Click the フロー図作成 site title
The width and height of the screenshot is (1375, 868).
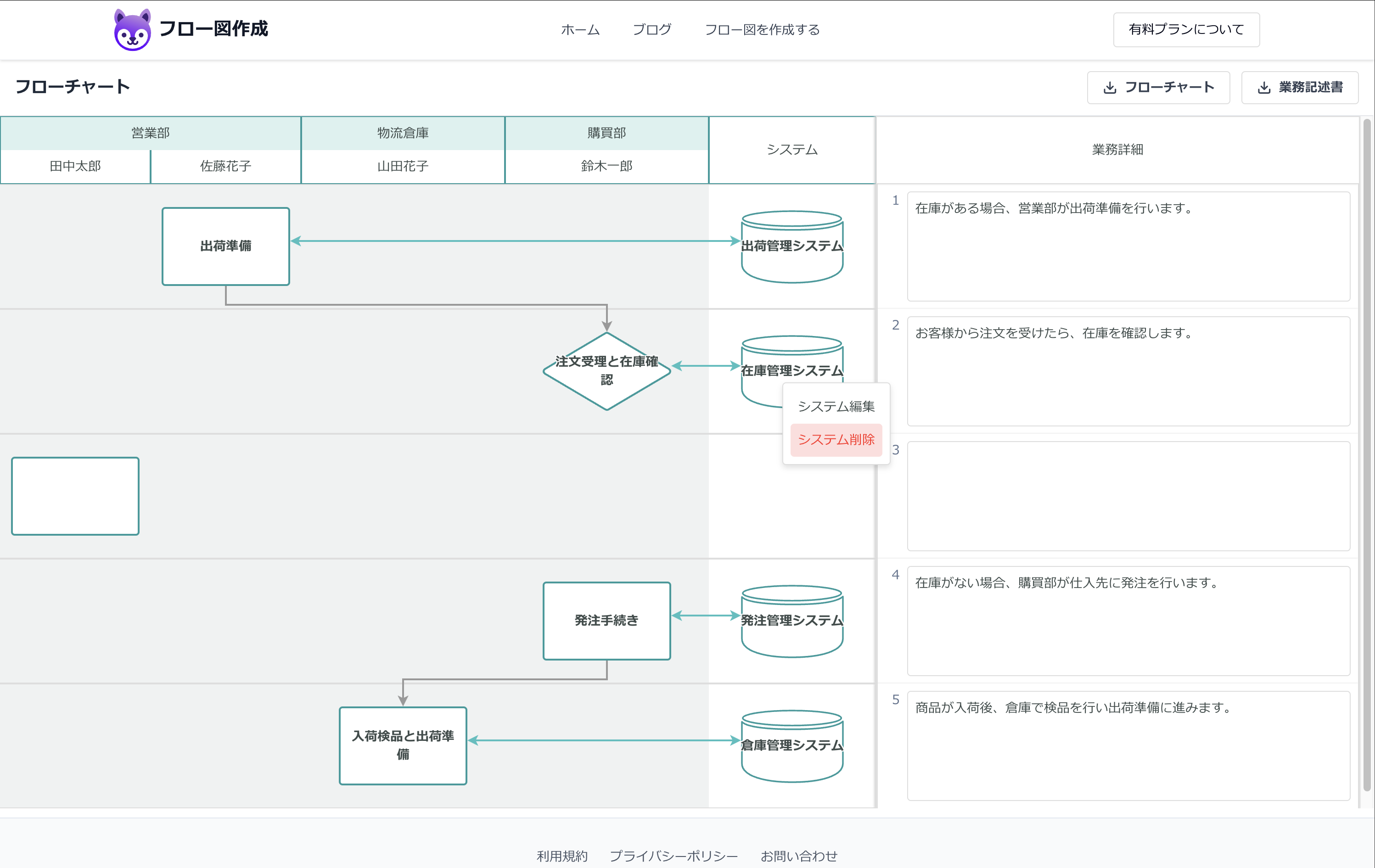point(213,29)
